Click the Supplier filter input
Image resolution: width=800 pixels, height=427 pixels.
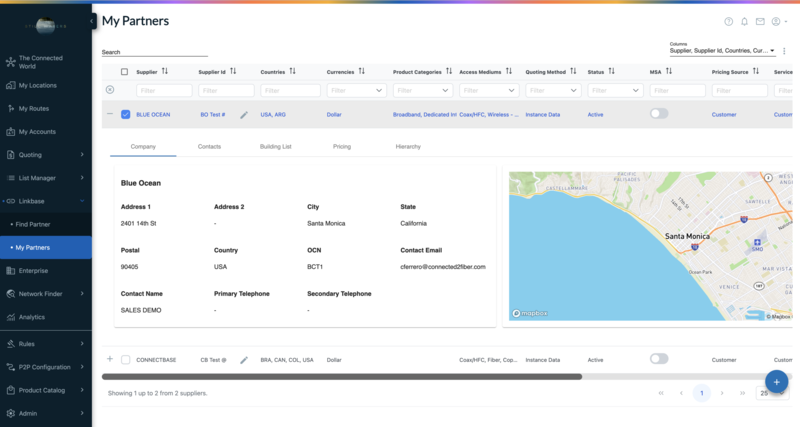click(x=164, y=90)
